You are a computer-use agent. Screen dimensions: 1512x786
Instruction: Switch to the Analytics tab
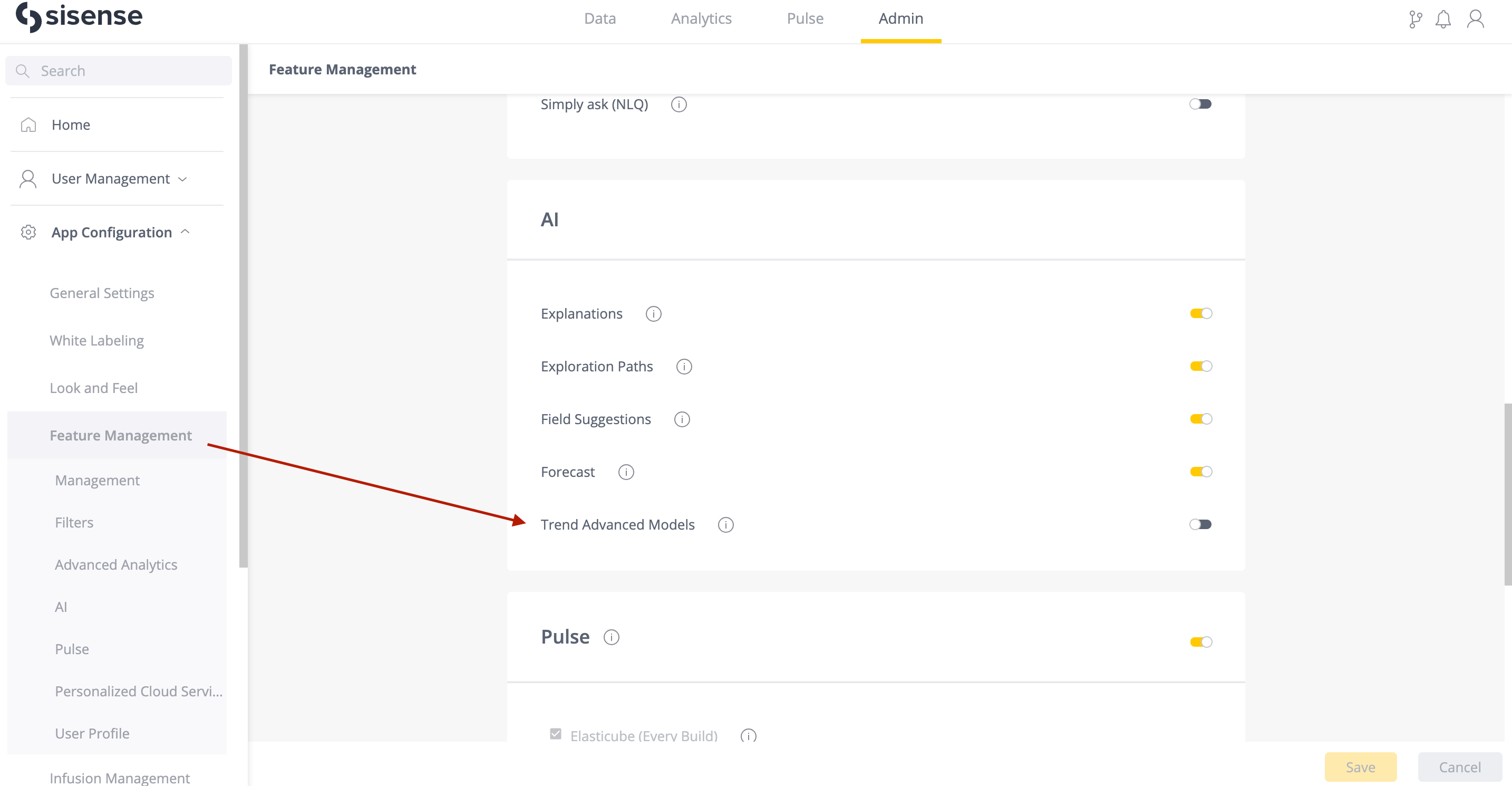(701, 18)
